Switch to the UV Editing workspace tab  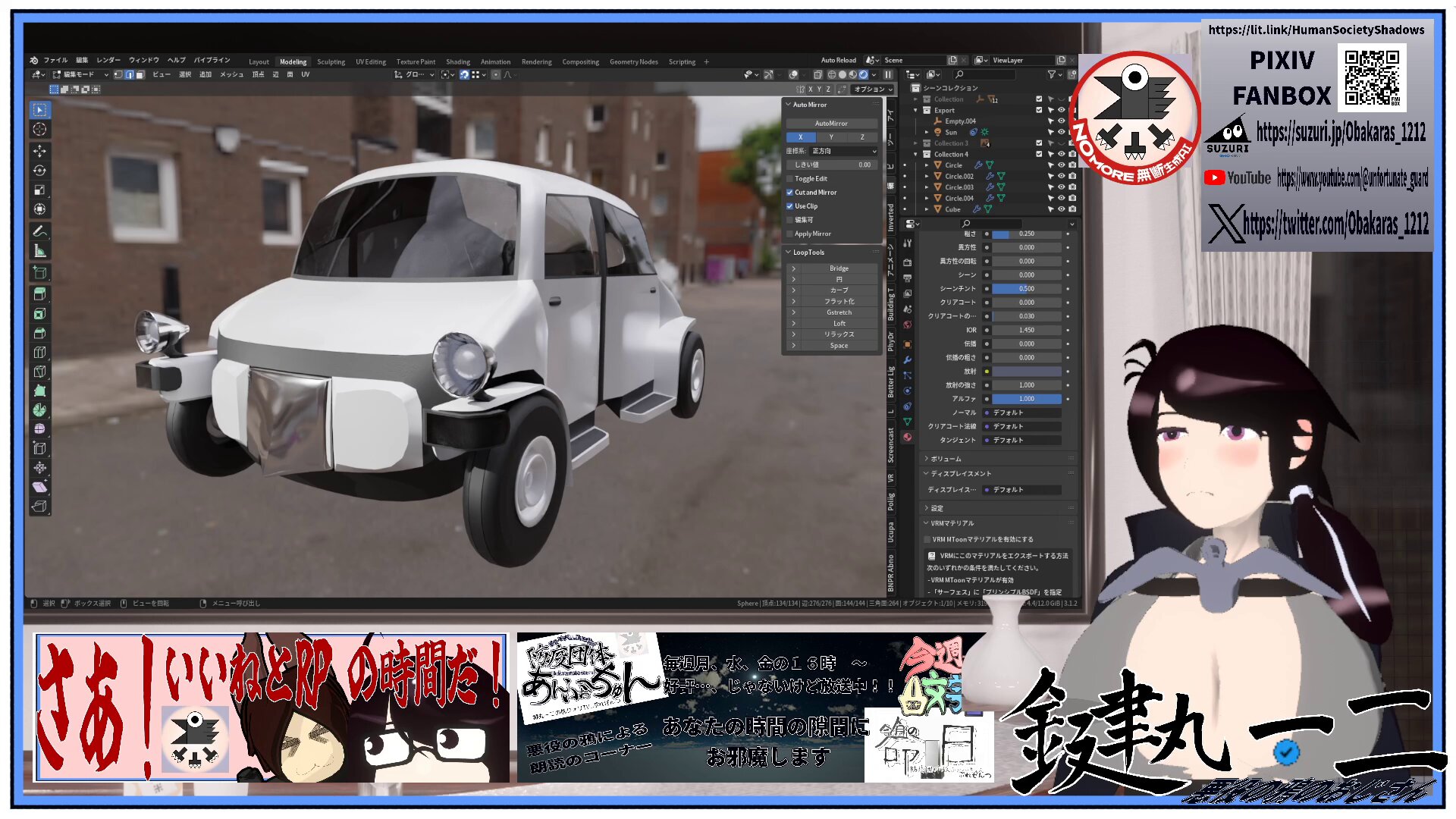371,62
